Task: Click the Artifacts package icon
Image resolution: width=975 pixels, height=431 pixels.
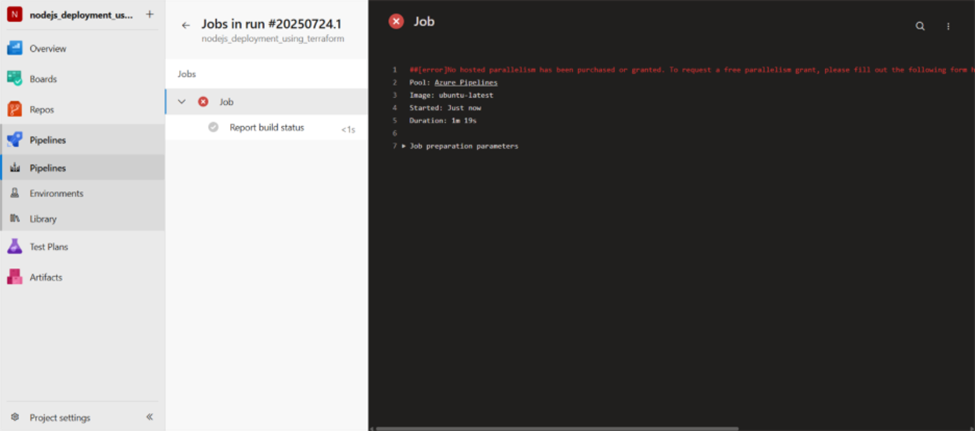Action: pyautogui.click(x=14, y=277)
